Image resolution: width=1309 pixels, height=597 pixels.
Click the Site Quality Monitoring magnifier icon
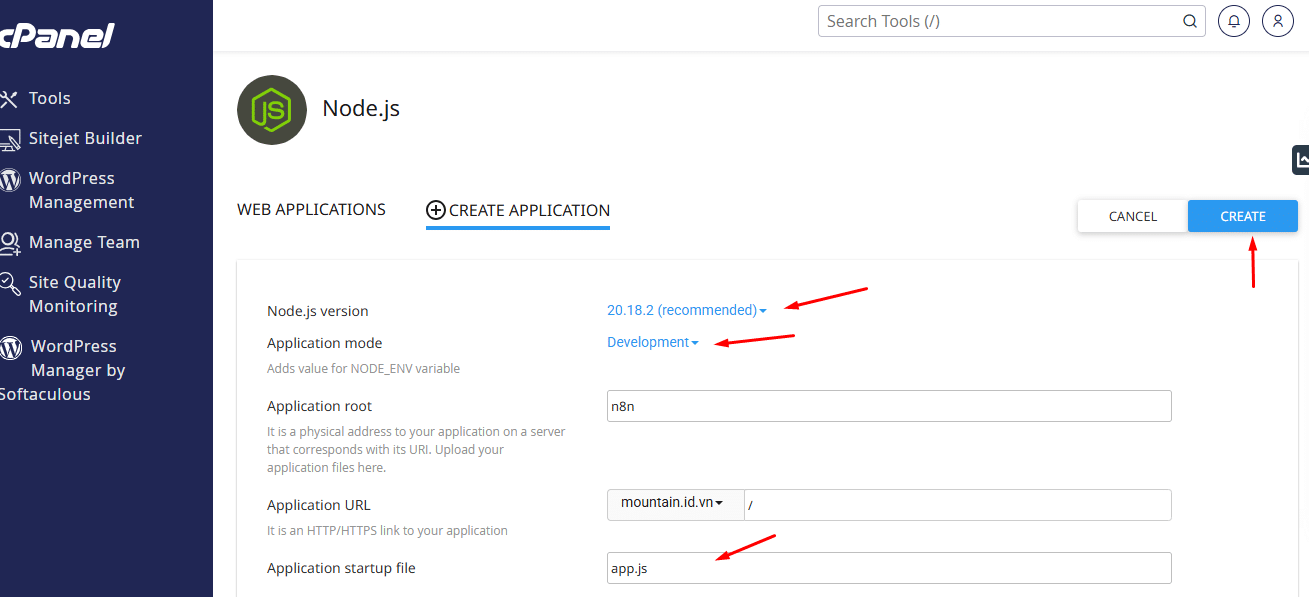click(10, 283)
